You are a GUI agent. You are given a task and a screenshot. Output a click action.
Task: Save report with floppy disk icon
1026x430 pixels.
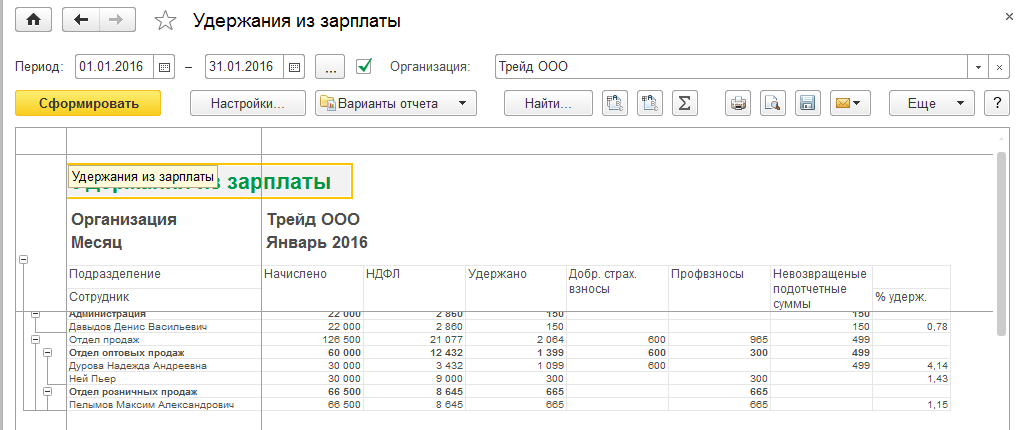[807, 103]
